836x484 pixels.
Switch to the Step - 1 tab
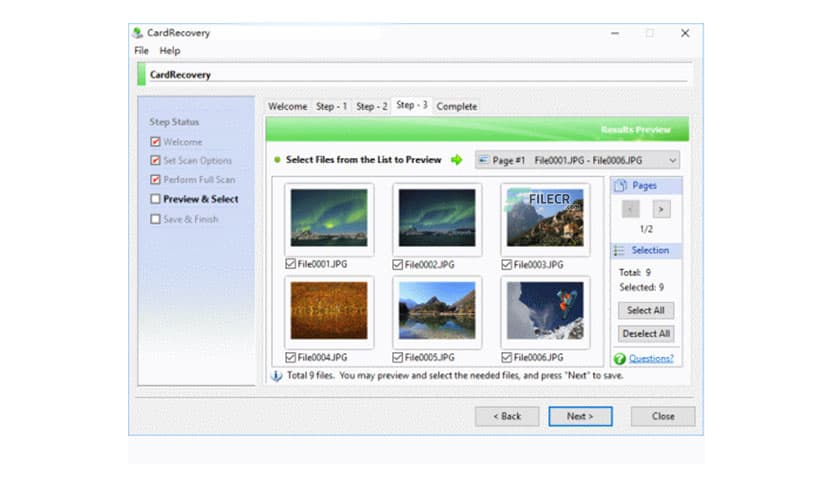[x=331, y=106]
